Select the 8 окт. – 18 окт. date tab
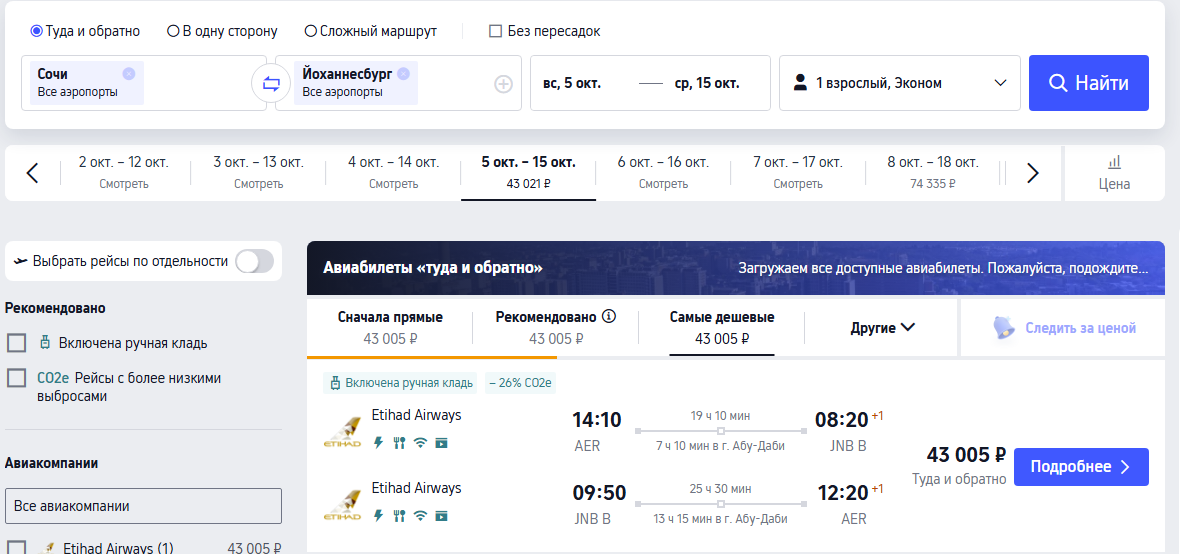 pyautogui.click(x=932, y=173)
